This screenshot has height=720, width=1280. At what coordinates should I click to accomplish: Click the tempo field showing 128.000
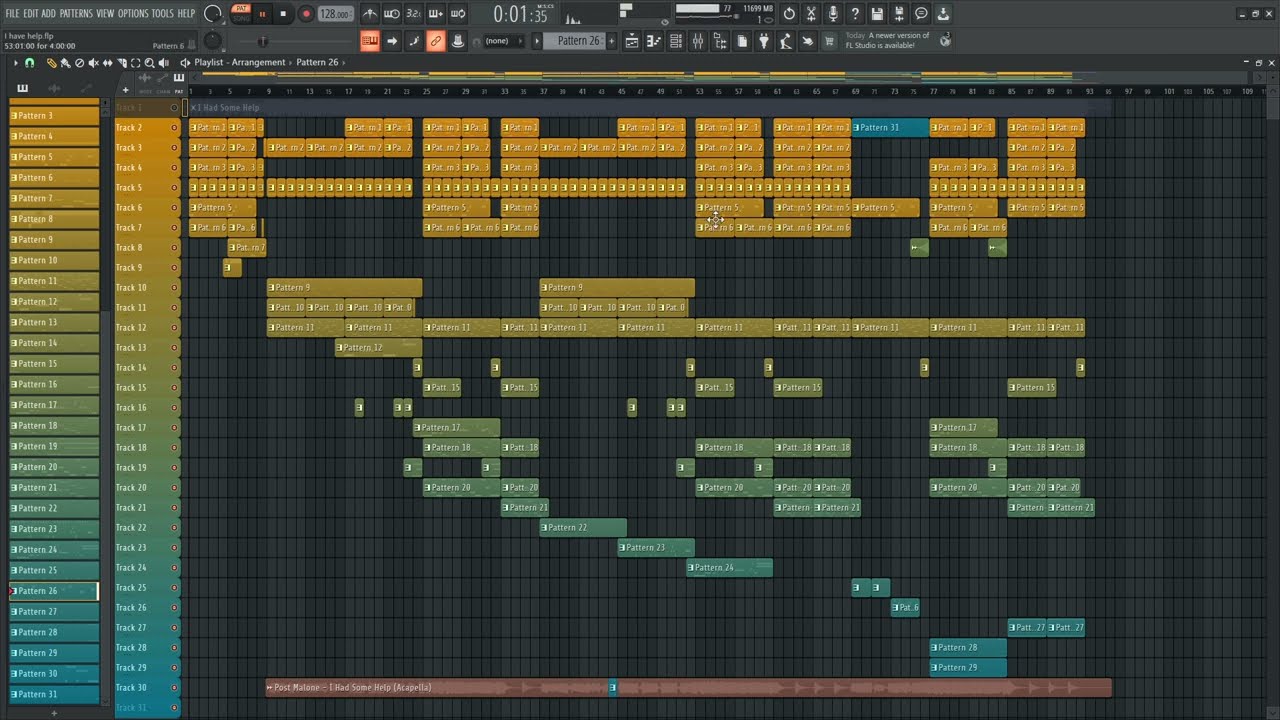[x=336, y=14]
